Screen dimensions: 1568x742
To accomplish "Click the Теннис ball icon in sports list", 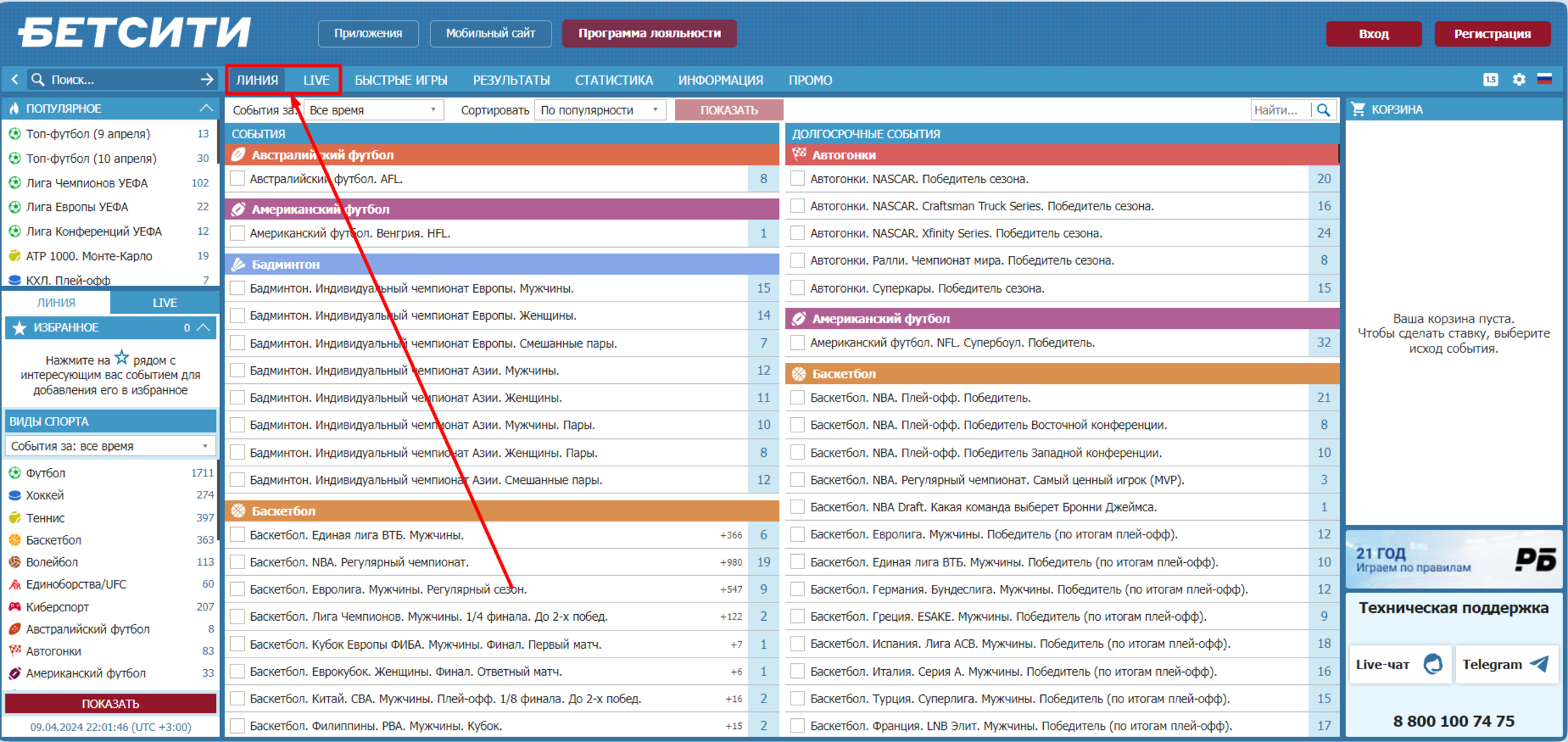I will 14,518.
